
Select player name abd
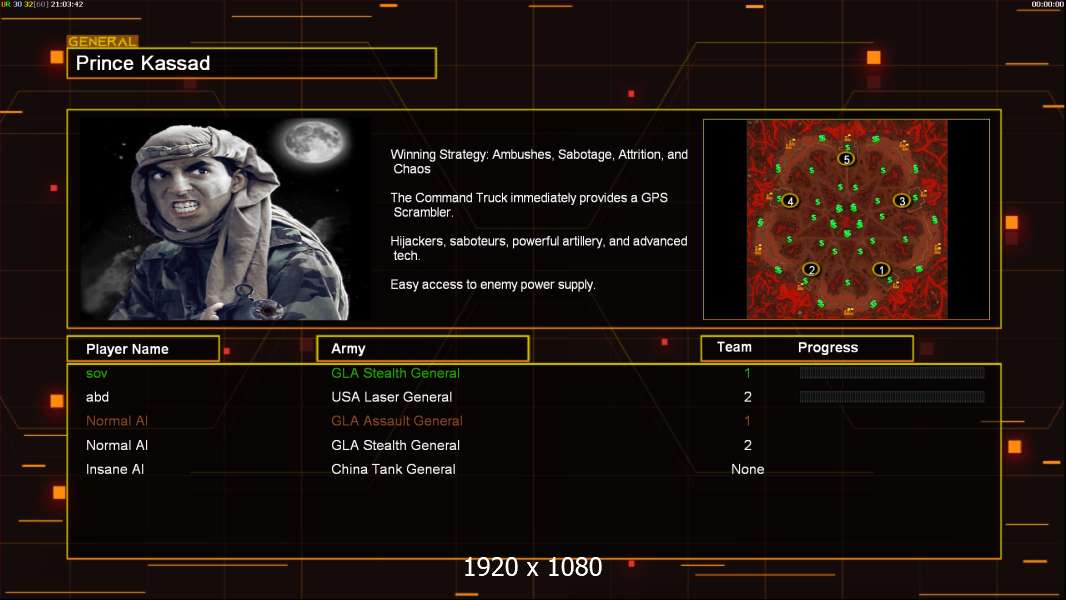(97, 397)
